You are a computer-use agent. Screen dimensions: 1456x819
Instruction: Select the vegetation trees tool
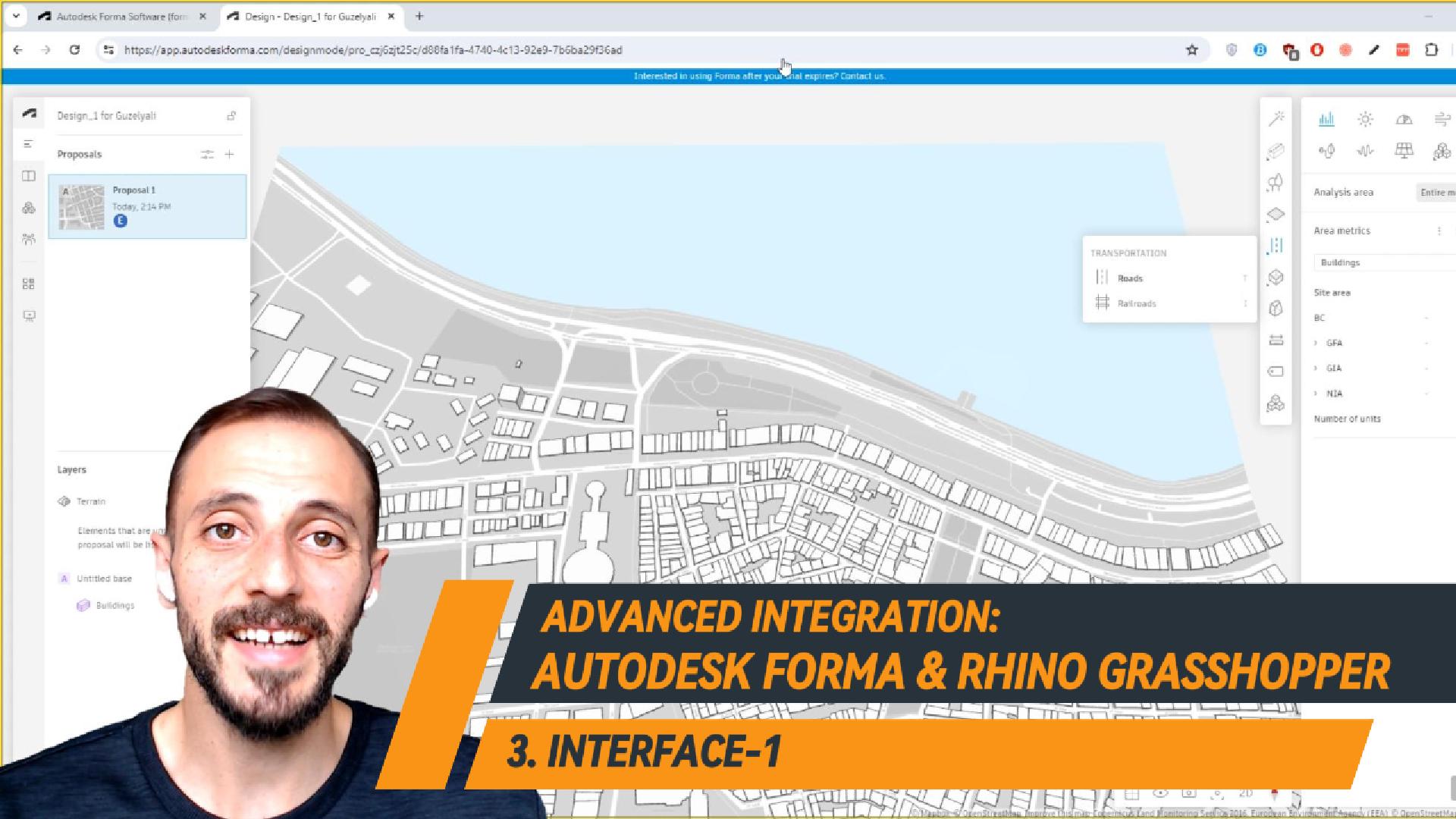1276,183
